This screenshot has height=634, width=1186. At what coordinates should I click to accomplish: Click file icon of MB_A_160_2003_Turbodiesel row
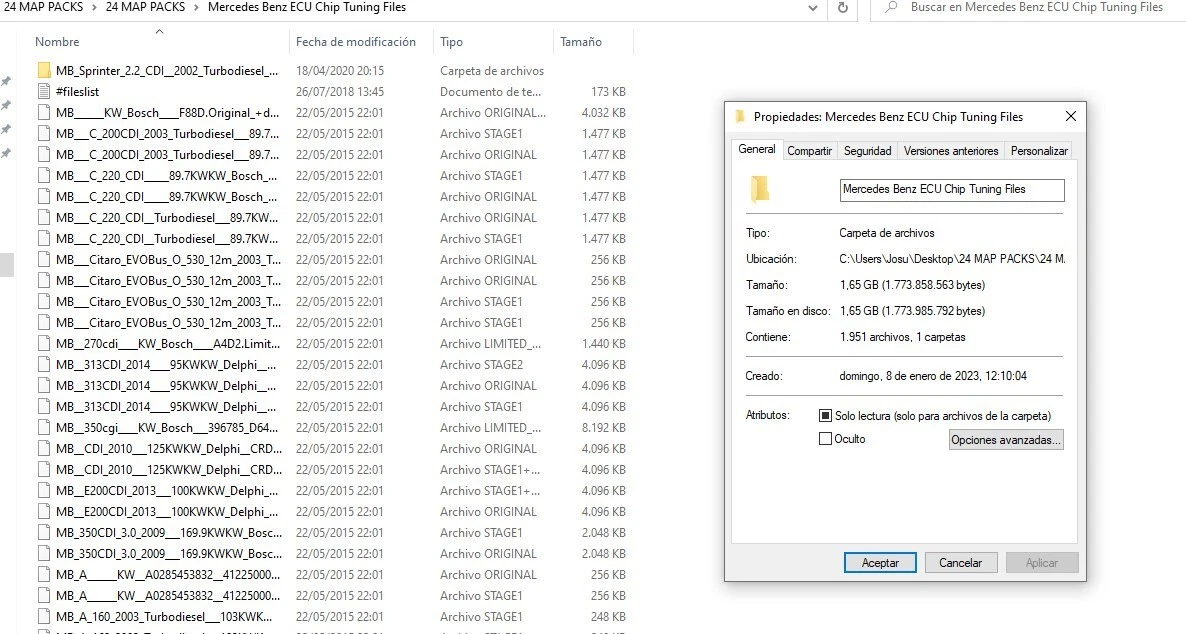44,617
